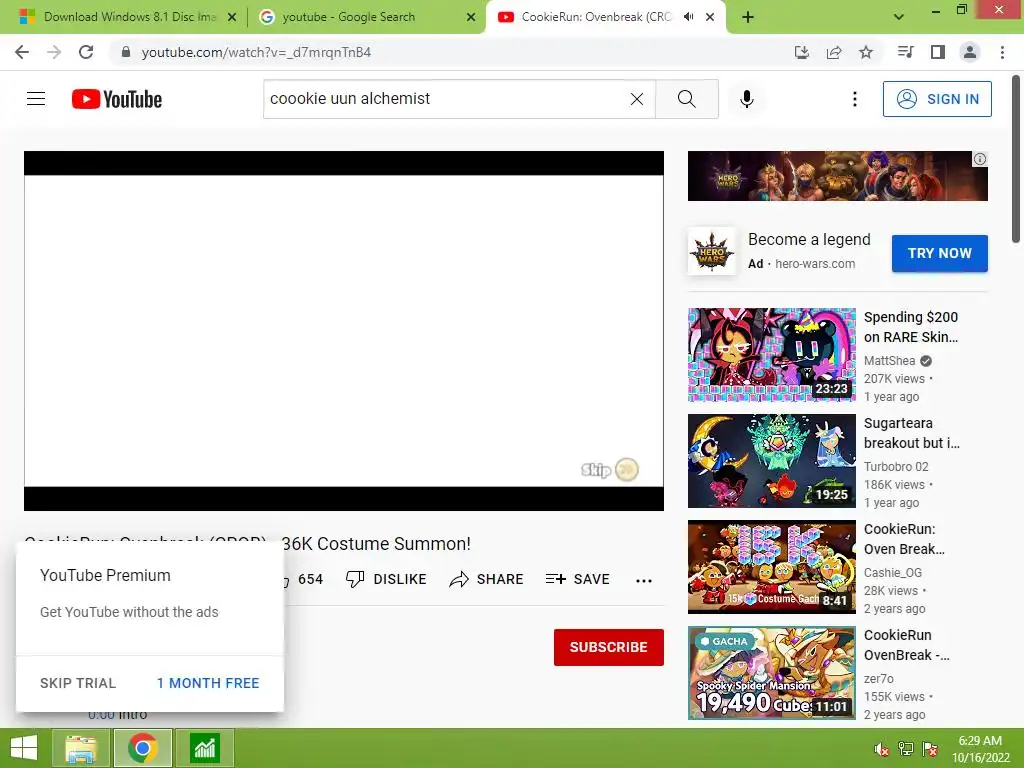Open Spending $200 on RARE Skin thumbnail
Image resolution: width=1024 pixels, height=768 pixels.
point(771,355)
